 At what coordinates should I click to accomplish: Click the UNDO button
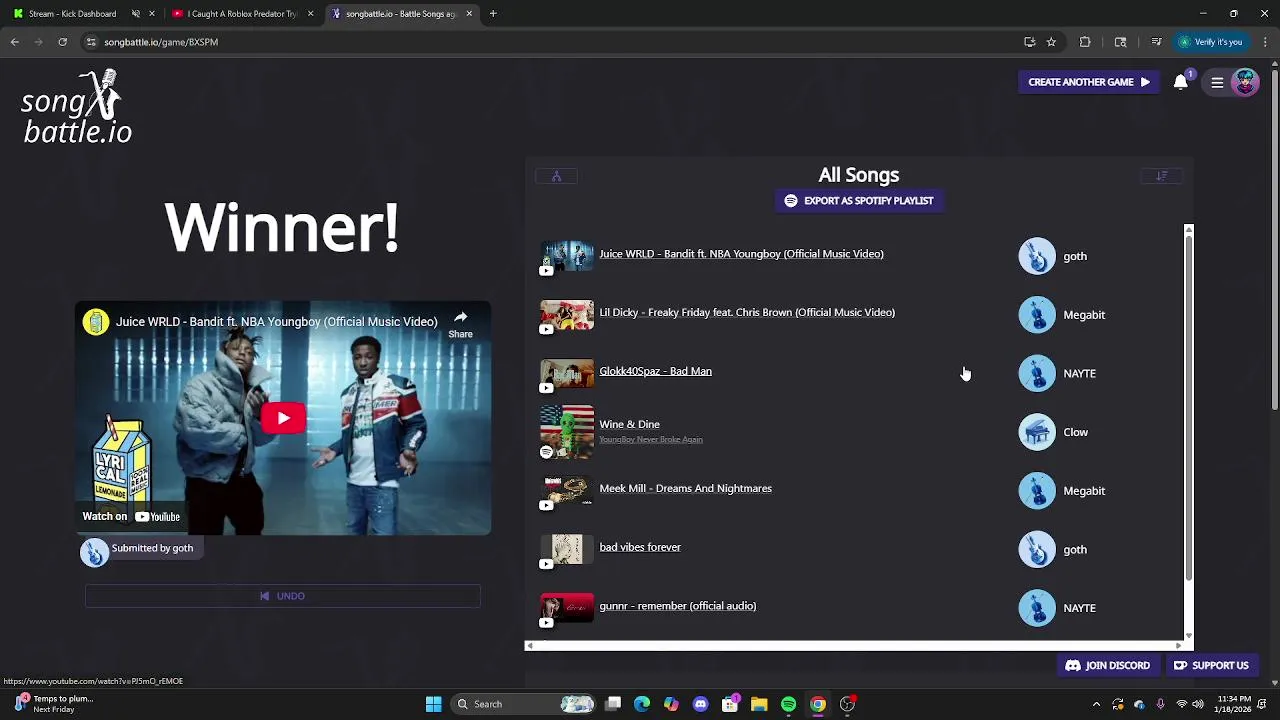pos(283,596)
